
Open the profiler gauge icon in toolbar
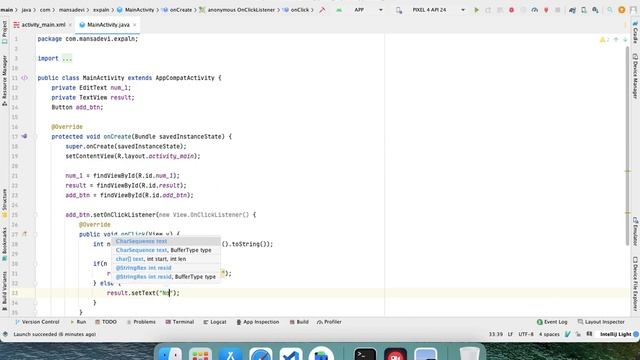click(x=535, y=10)
